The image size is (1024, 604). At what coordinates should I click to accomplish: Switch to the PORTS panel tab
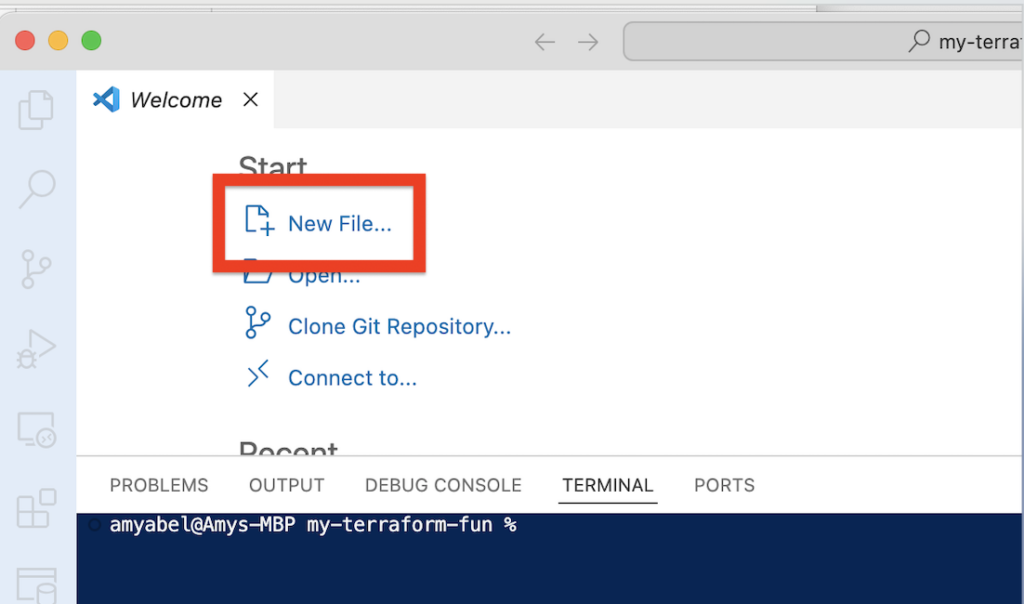[724, 485]
